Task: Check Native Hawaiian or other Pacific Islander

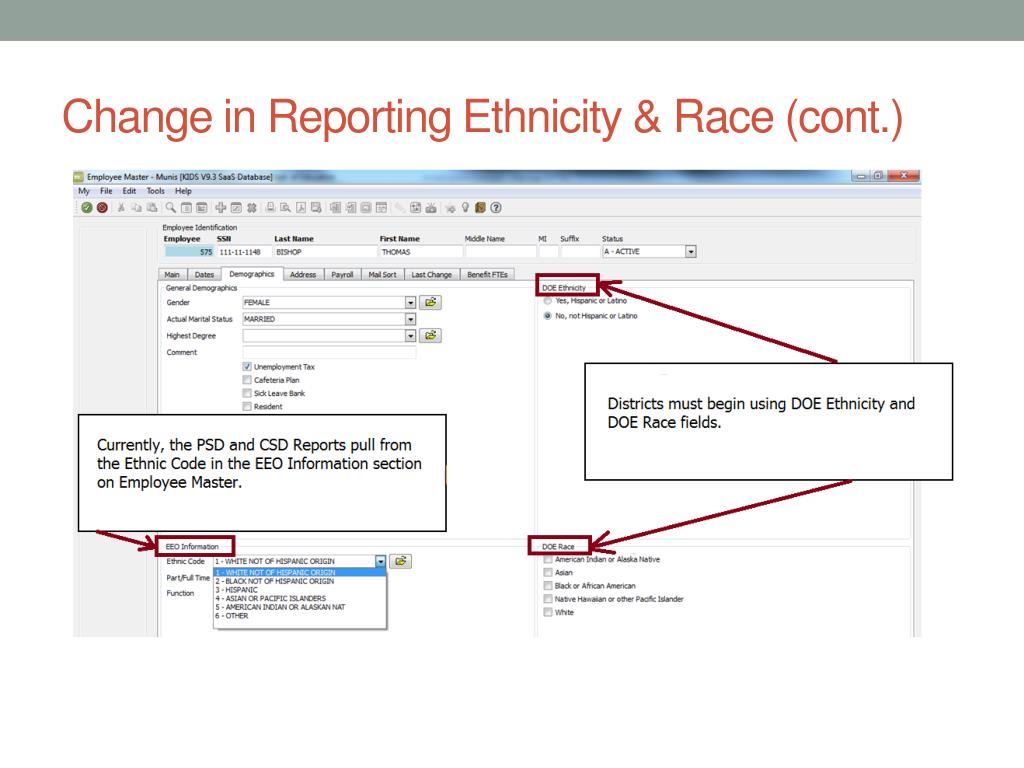Action: (548, 599)
